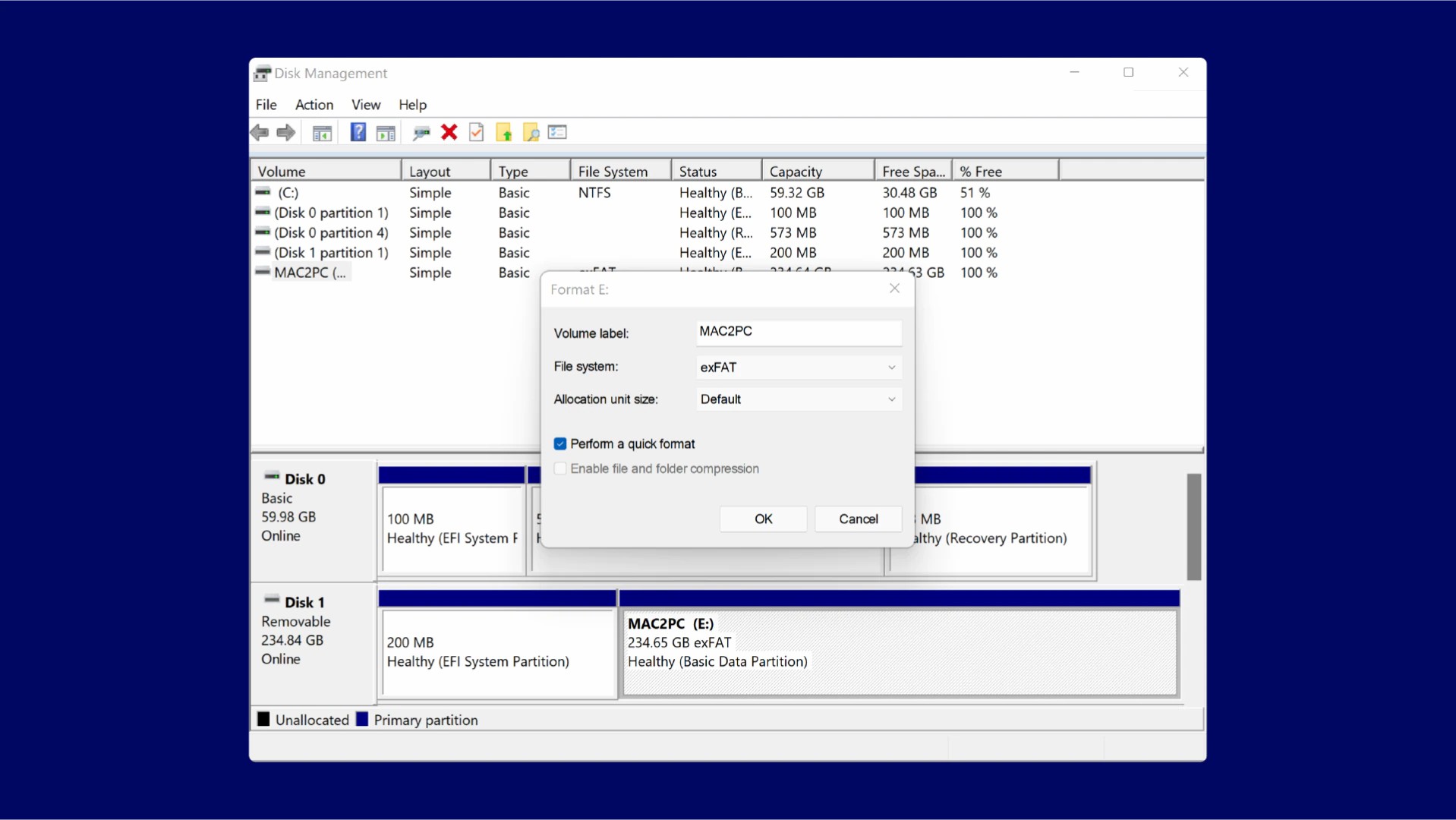Sort by the Volume column header
Screen dimensions: 1456x820
[326, 172]
